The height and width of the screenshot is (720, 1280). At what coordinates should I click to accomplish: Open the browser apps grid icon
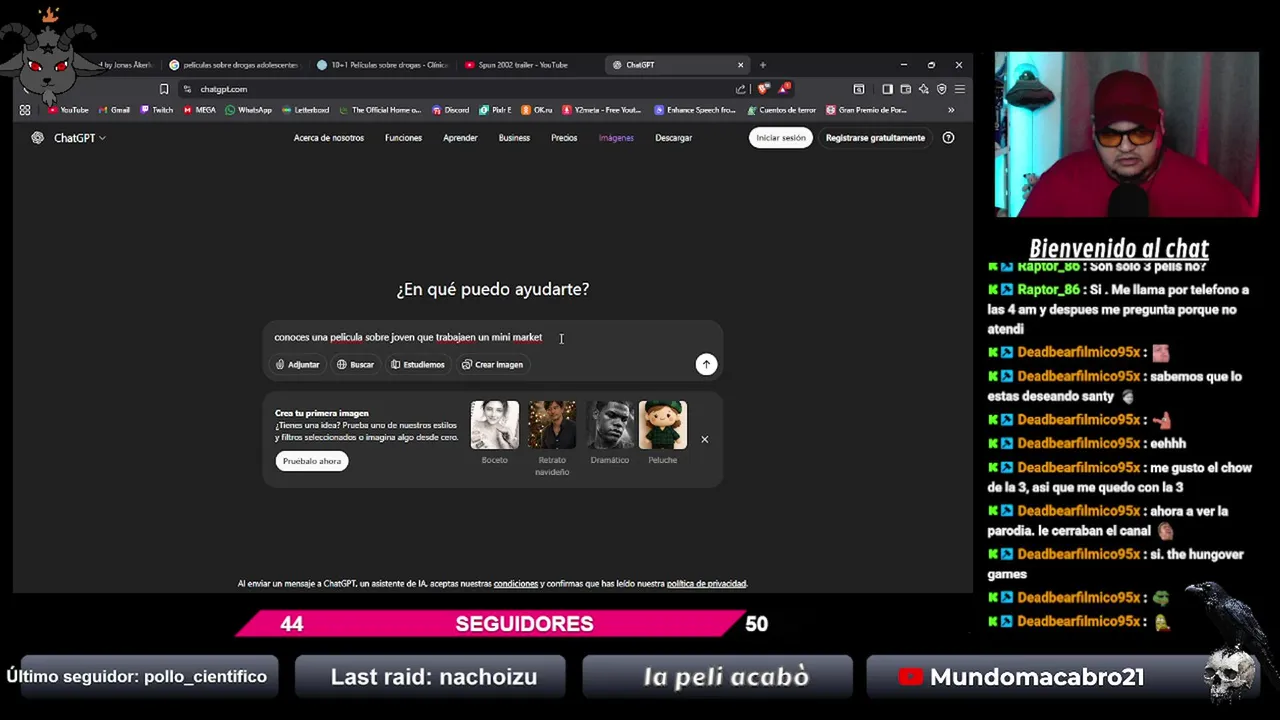pyautogui.click(x=25, y=110)
